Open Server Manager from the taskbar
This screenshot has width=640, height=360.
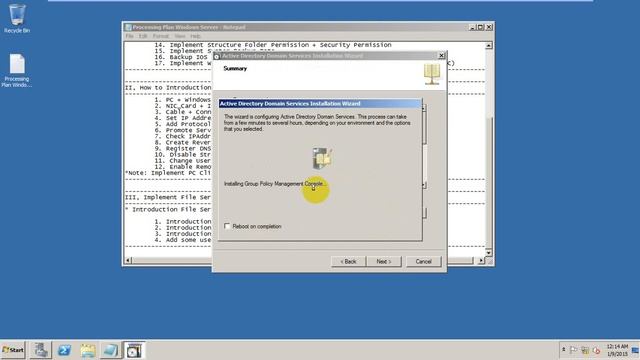point(41,350)
